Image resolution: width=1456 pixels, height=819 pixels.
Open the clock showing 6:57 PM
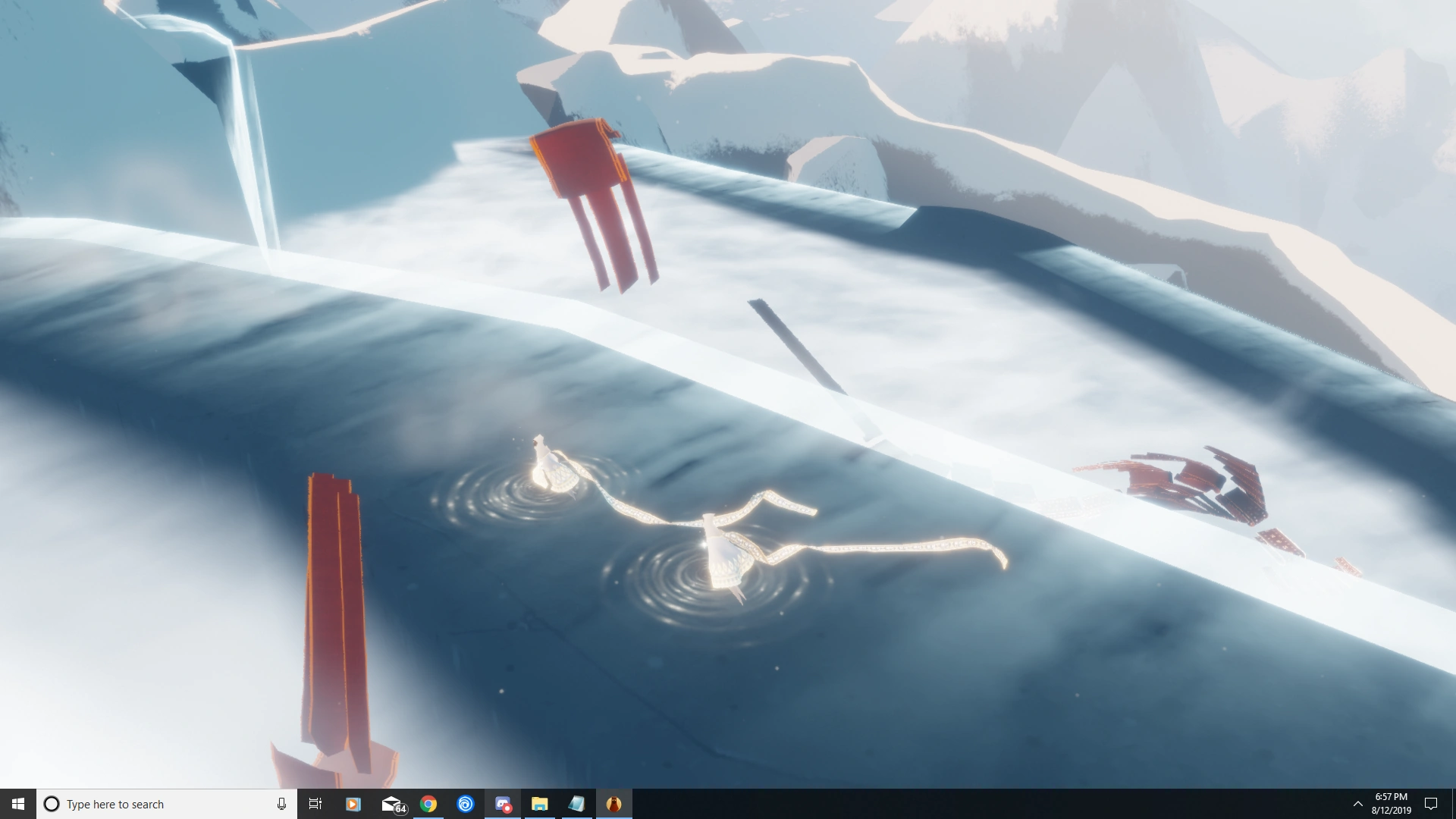[1391, 804]
